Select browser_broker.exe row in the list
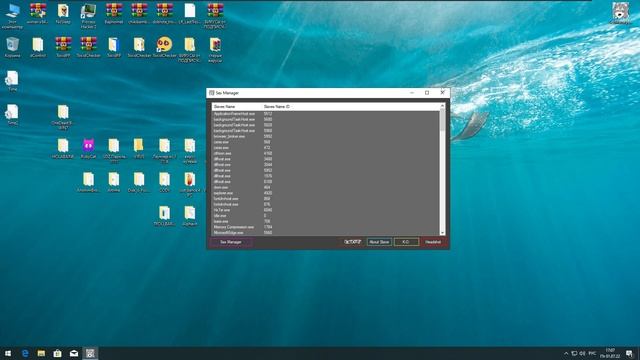The width and height of the screenshot is (640, 360). 326,136
